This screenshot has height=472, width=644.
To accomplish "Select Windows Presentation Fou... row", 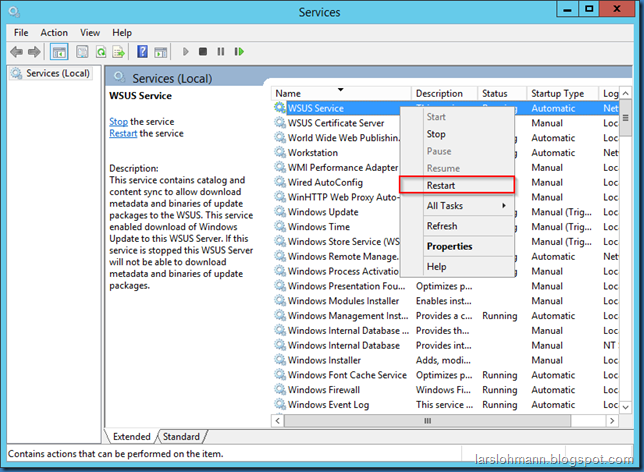I will 446,286.
